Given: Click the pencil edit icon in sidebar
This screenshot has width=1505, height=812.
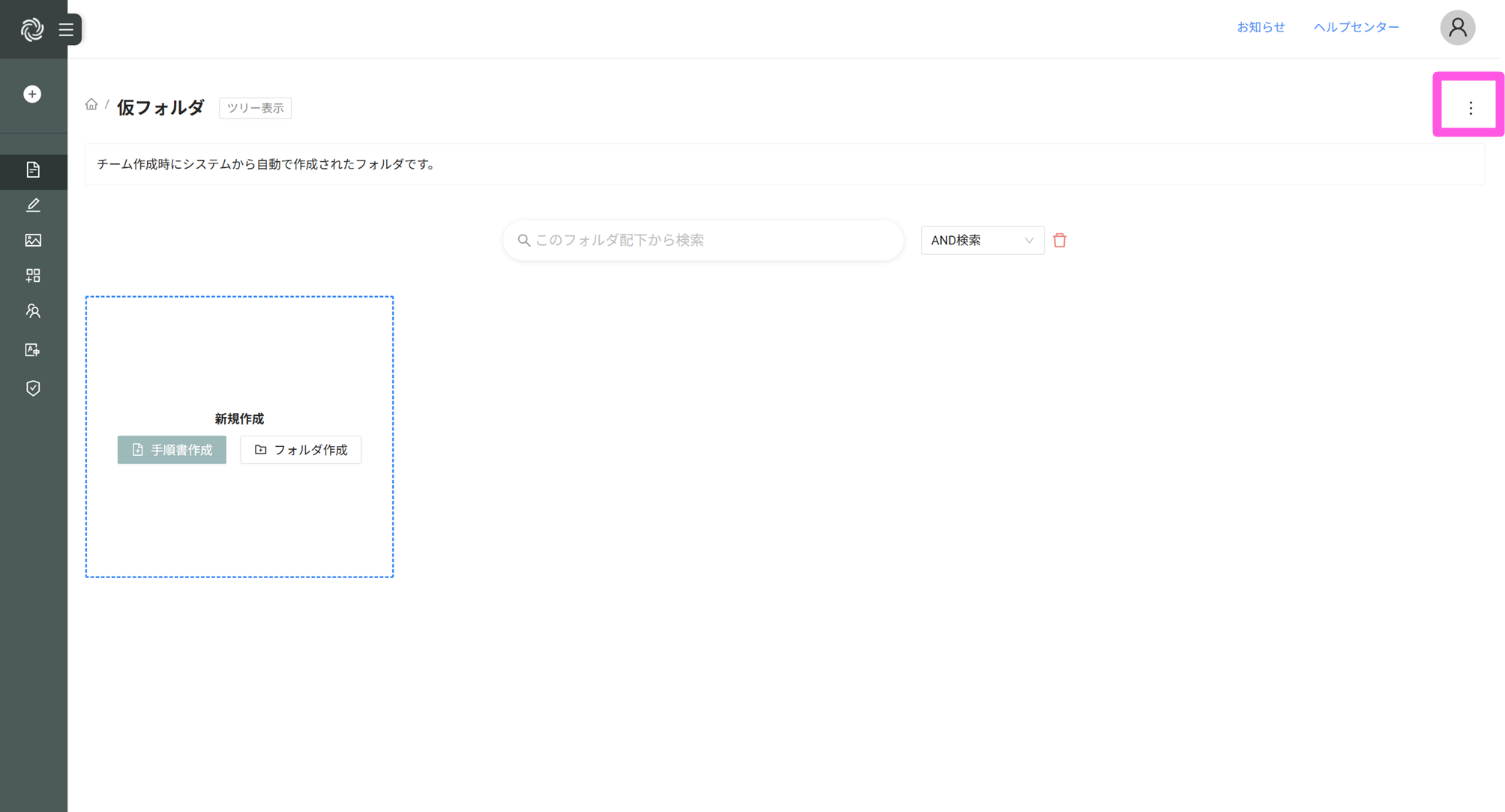Looking at the screenshot, I should pos(33,205).
